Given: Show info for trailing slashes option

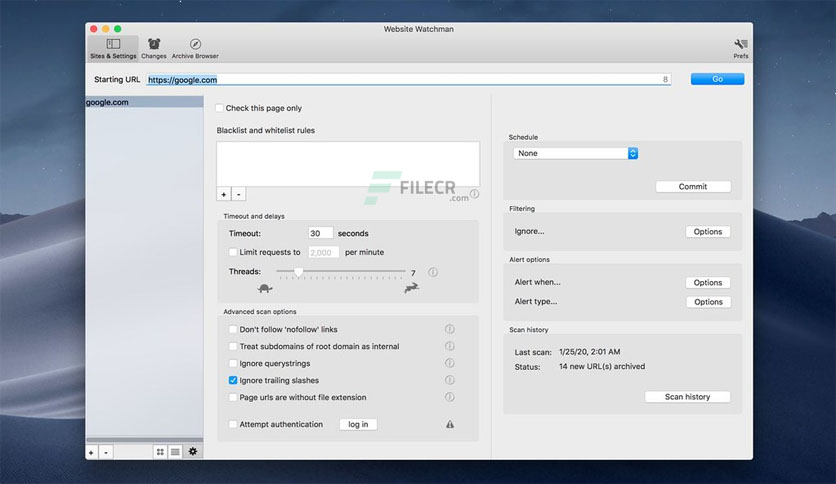Looking at the screenshot, I should 449,380.
